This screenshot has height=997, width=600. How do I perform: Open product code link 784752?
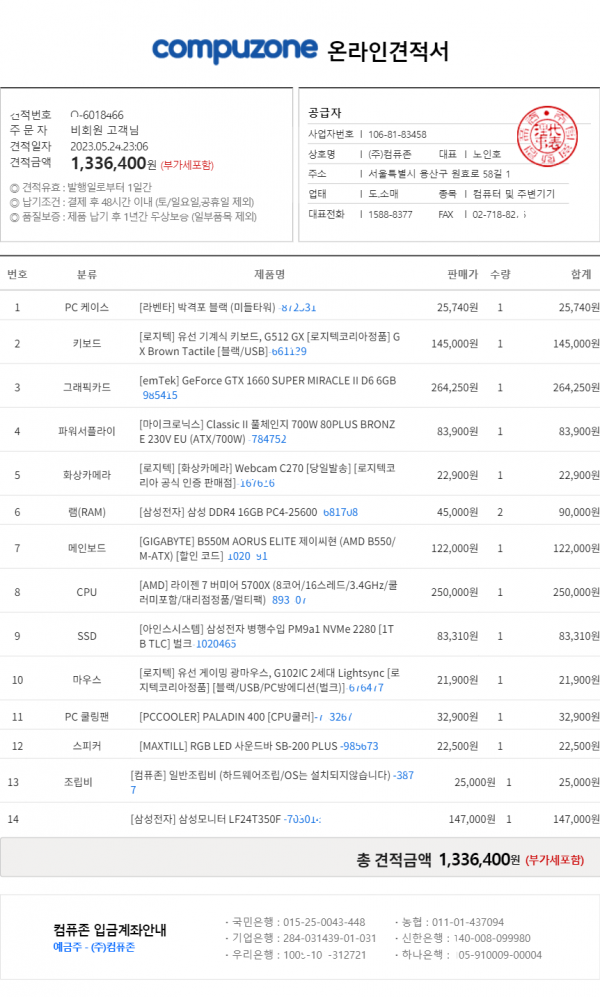tap(269, 439)
